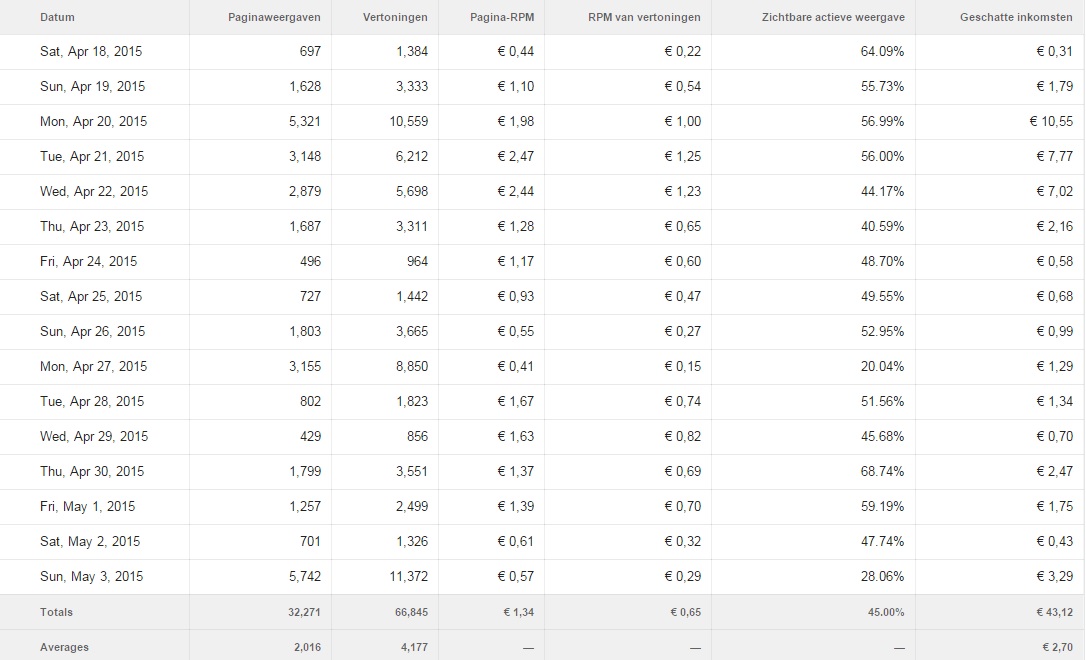The height and width of the screenshot is (660, 1086).
Task: Select the Fri, Apr 24, 2015 row
Action: (542, 262)
